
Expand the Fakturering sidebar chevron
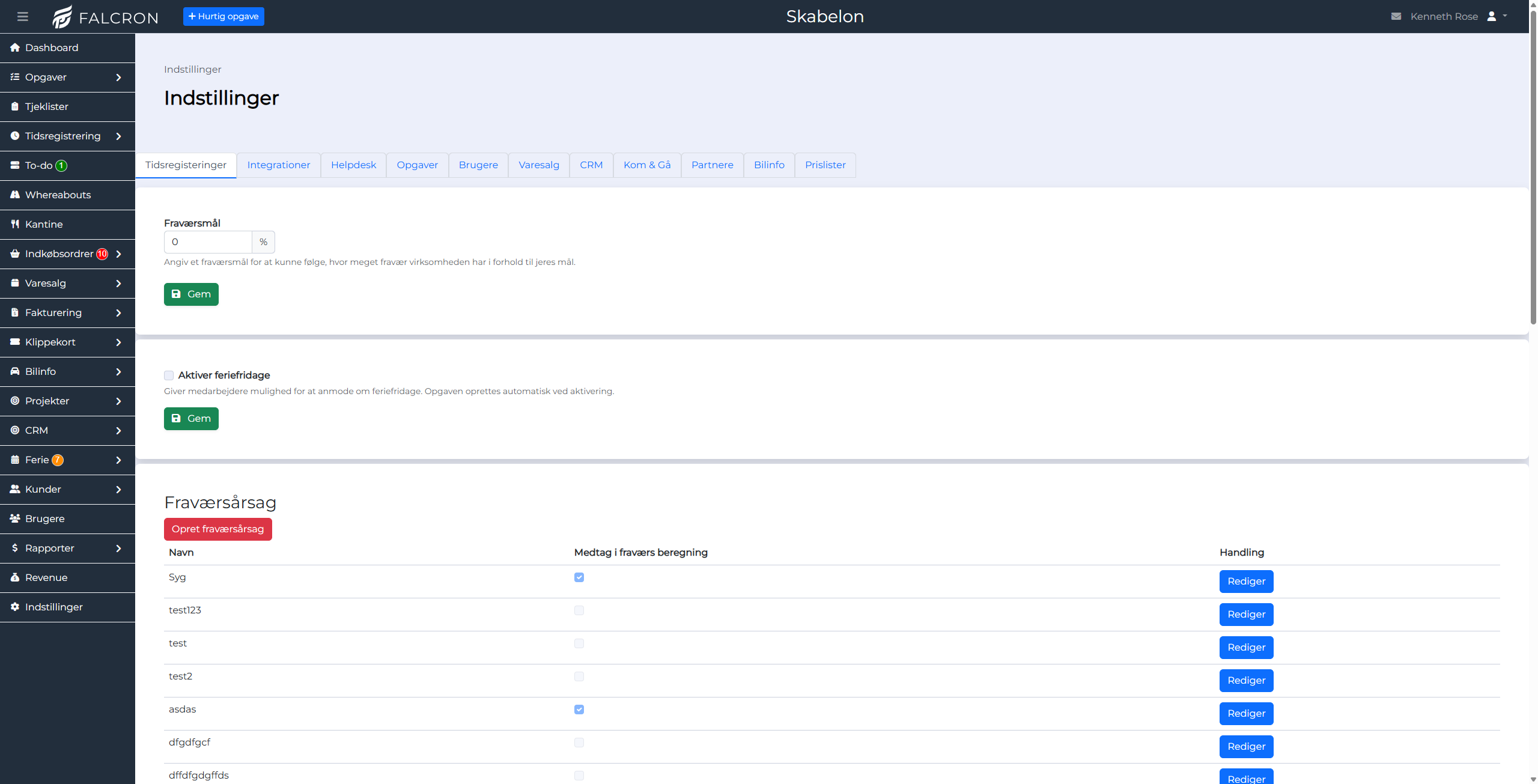click(x=118, y=313)
